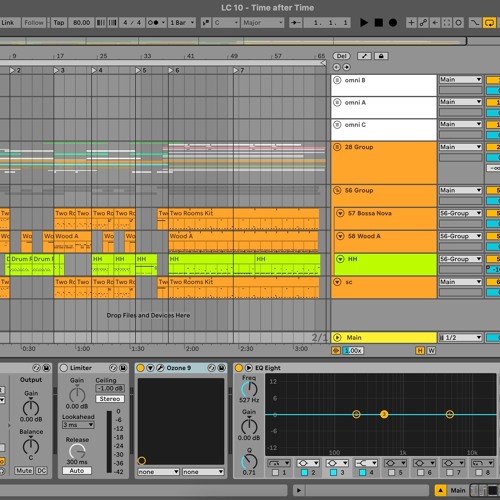Viewport: 500px width, 500px height.
Task: Click Re-enable Automation arrow icon
Action: (435, 23)
